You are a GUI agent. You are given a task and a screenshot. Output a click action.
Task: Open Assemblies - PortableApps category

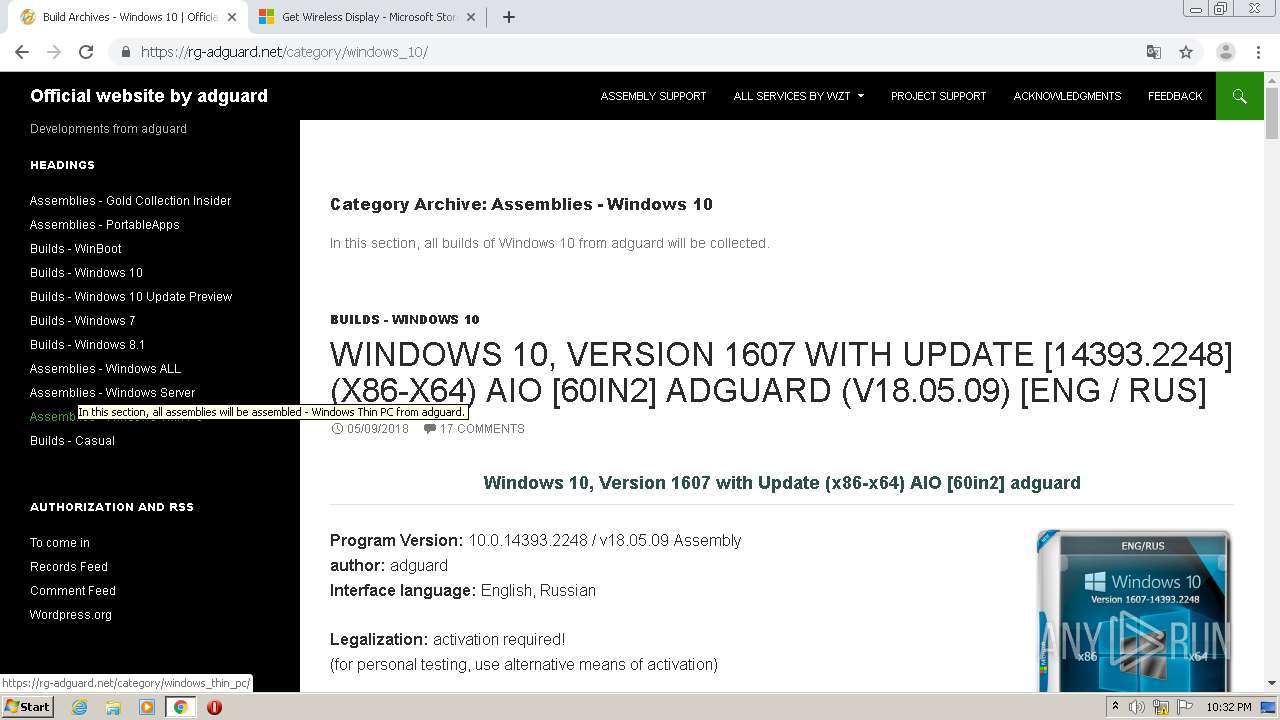105,225
